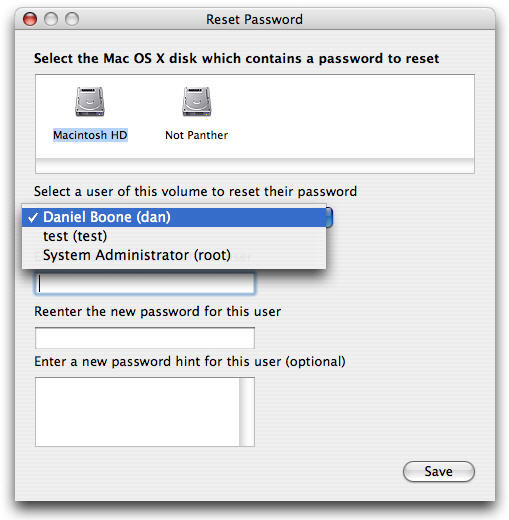Viewport: 509px width, 520px height.
Task: Minimize the Reset Password window
Action: tap(51, 19)
